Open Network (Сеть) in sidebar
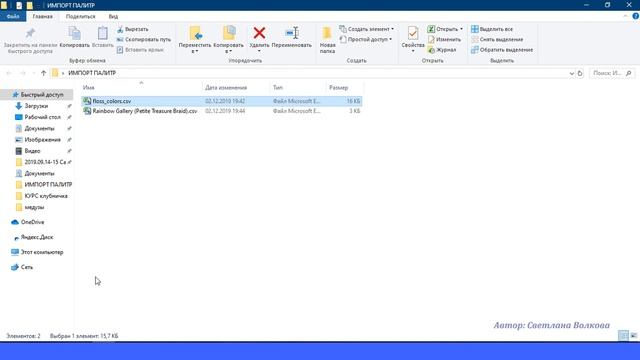 (27, 267)
